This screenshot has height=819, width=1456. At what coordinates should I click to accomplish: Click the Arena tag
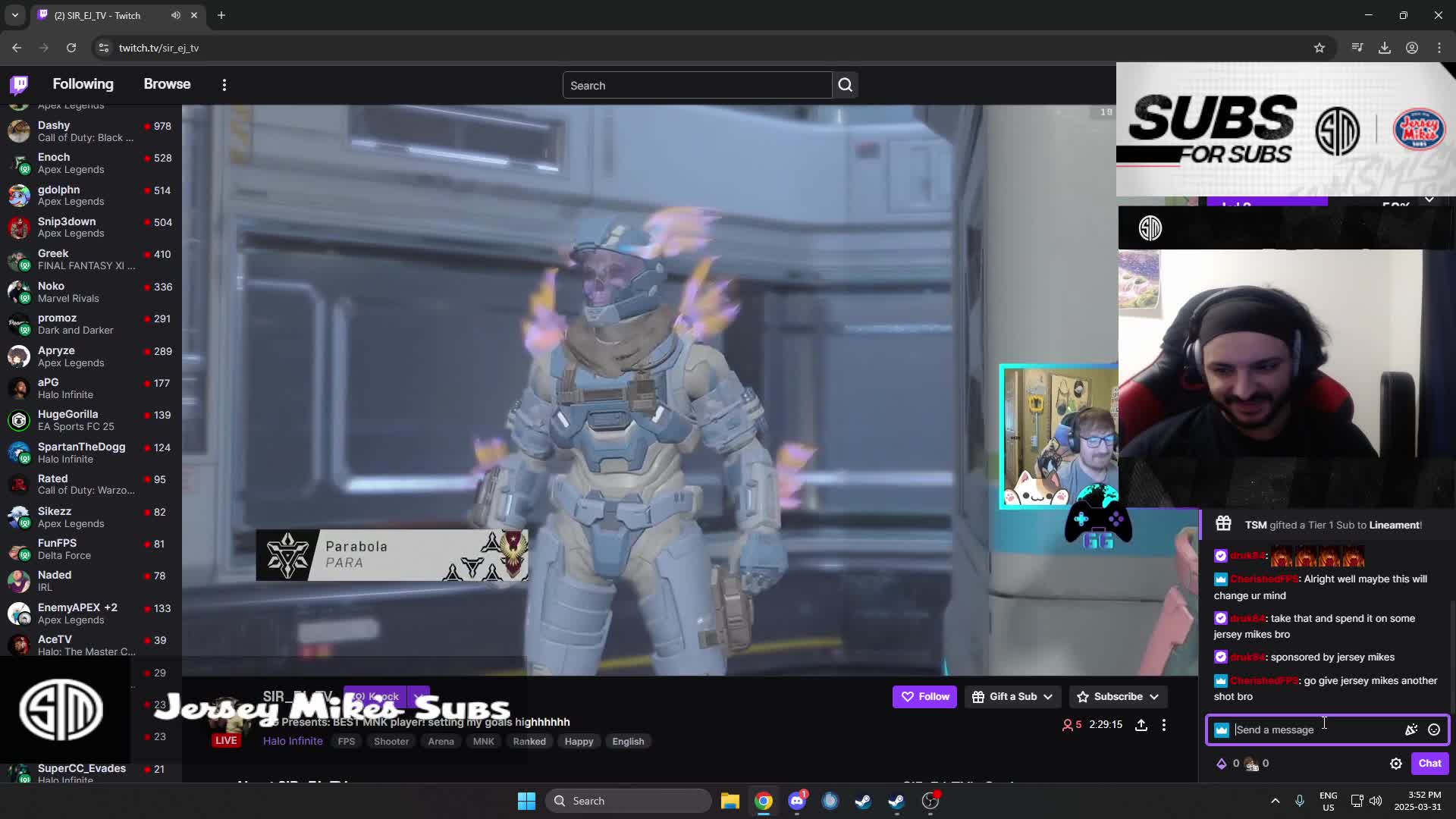[x=441, y=741]
